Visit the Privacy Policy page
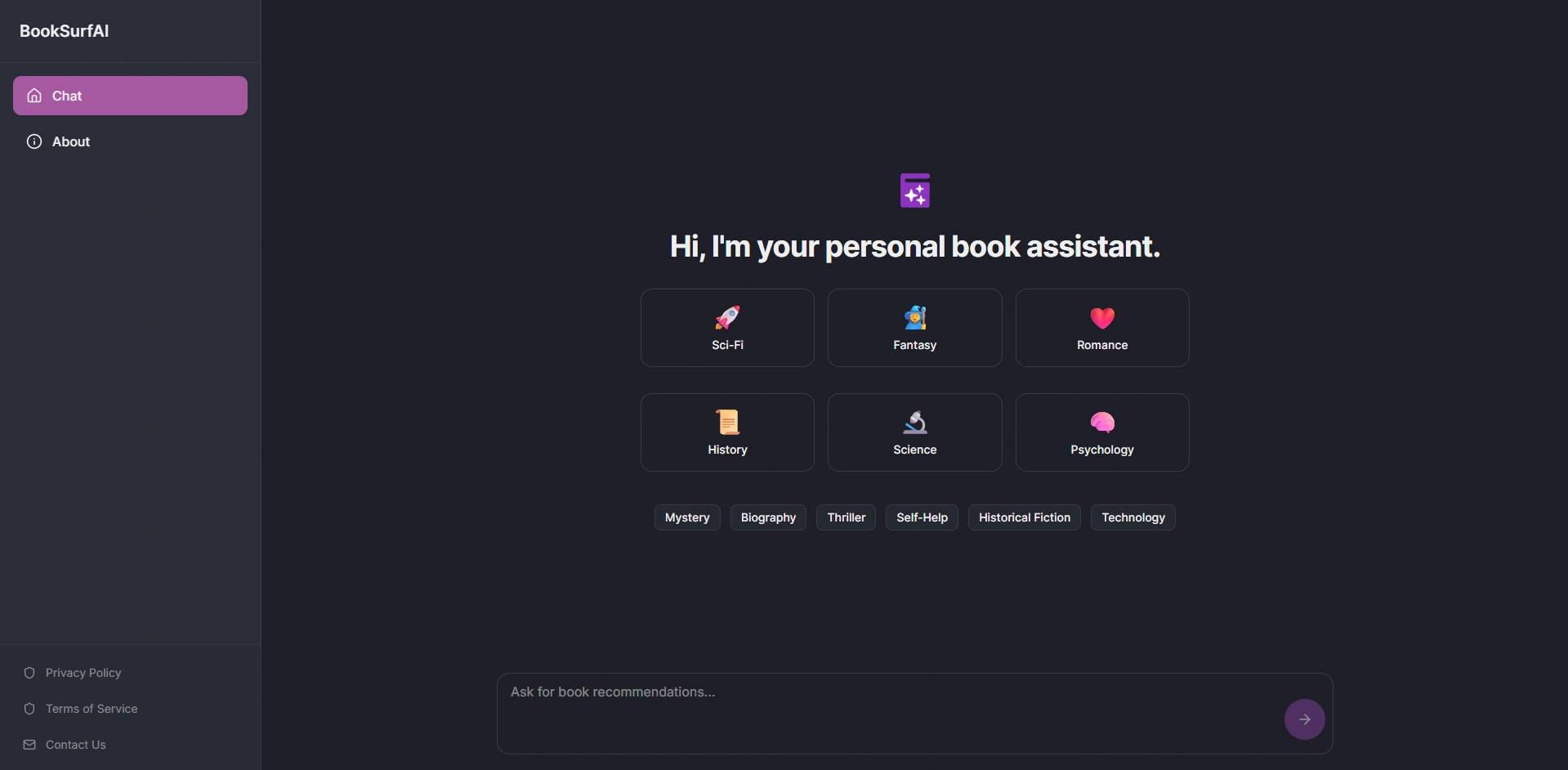The width and height of the screenshot is (1568, 770). point(83,673)
